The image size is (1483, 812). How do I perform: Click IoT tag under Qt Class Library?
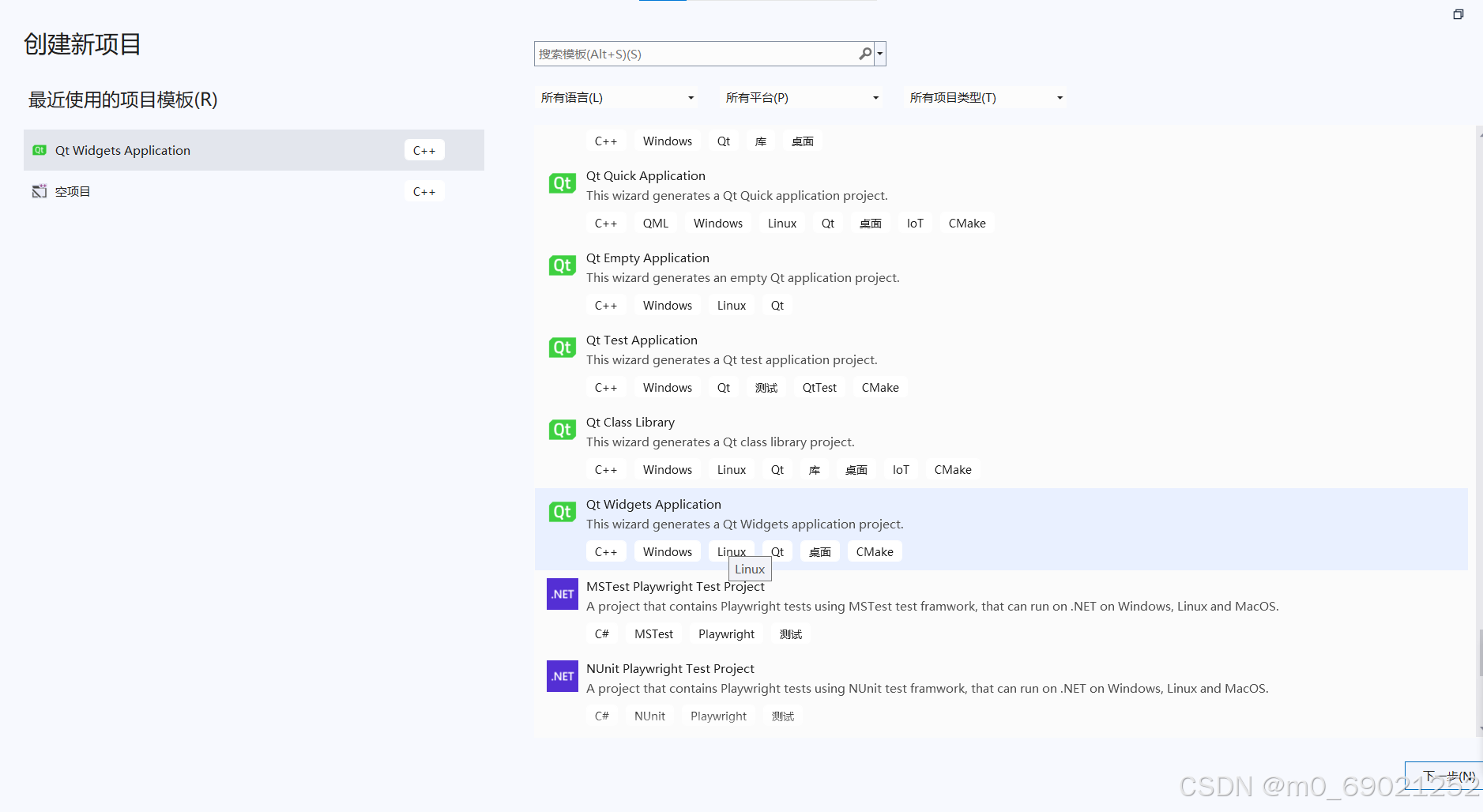pyautogui.click(x=901, y=470)
